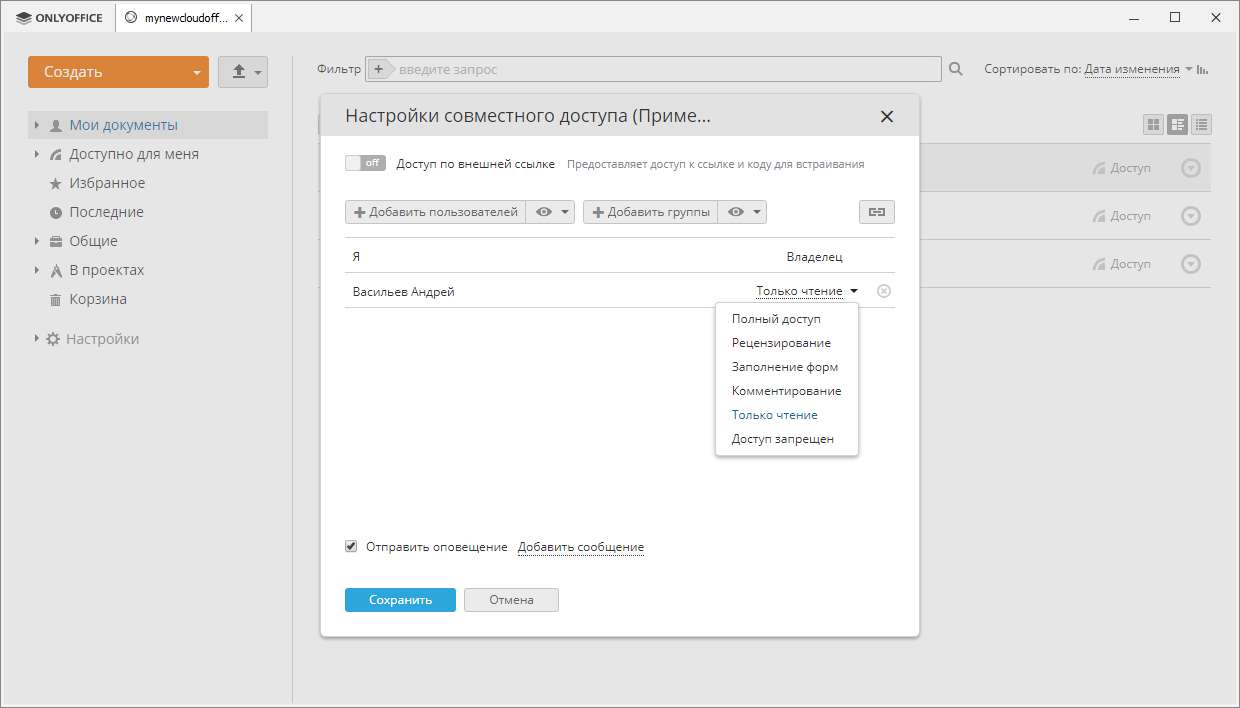
Task: Click Доступ link in first file row
Action: pos(1121,168)
